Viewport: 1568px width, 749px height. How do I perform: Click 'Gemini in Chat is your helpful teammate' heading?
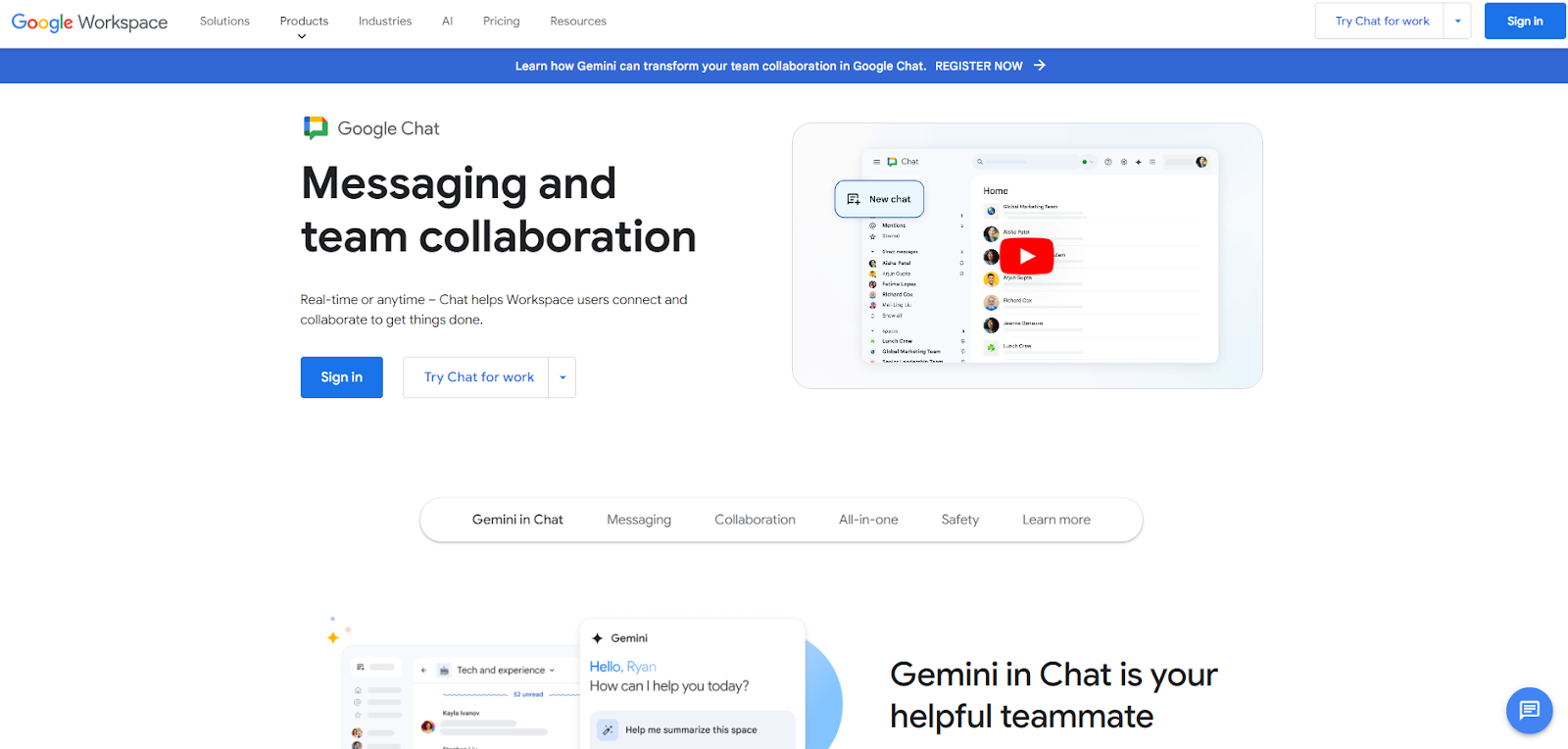1053,695
